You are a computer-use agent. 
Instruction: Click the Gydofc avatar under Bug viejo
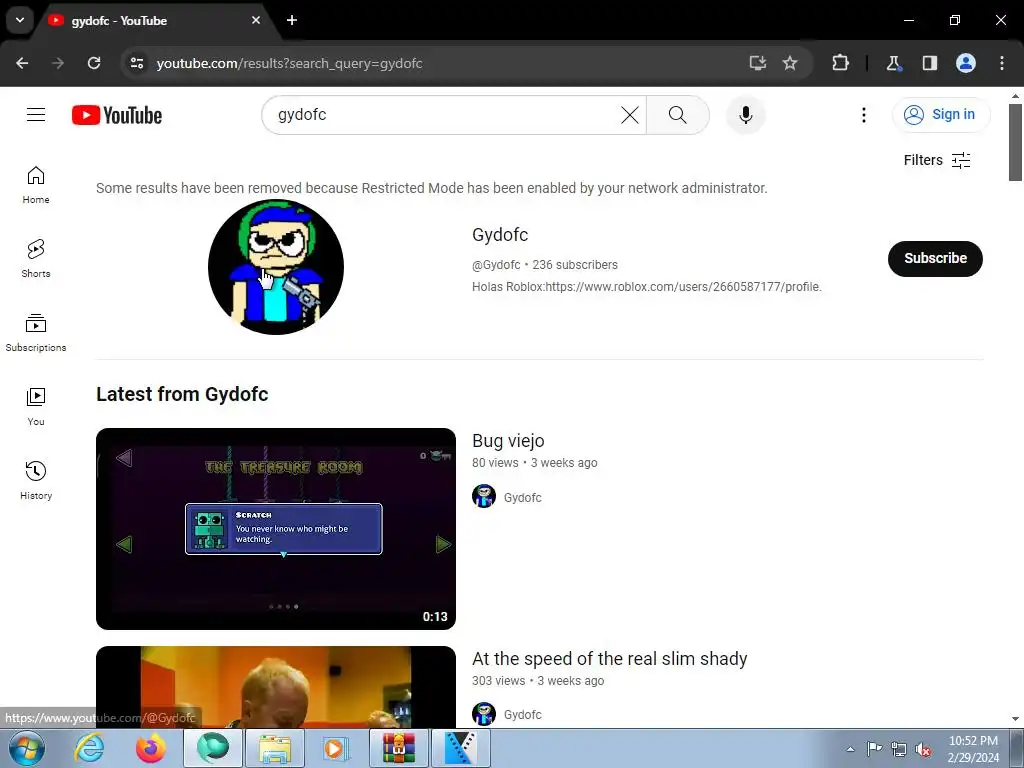(484, 496)
